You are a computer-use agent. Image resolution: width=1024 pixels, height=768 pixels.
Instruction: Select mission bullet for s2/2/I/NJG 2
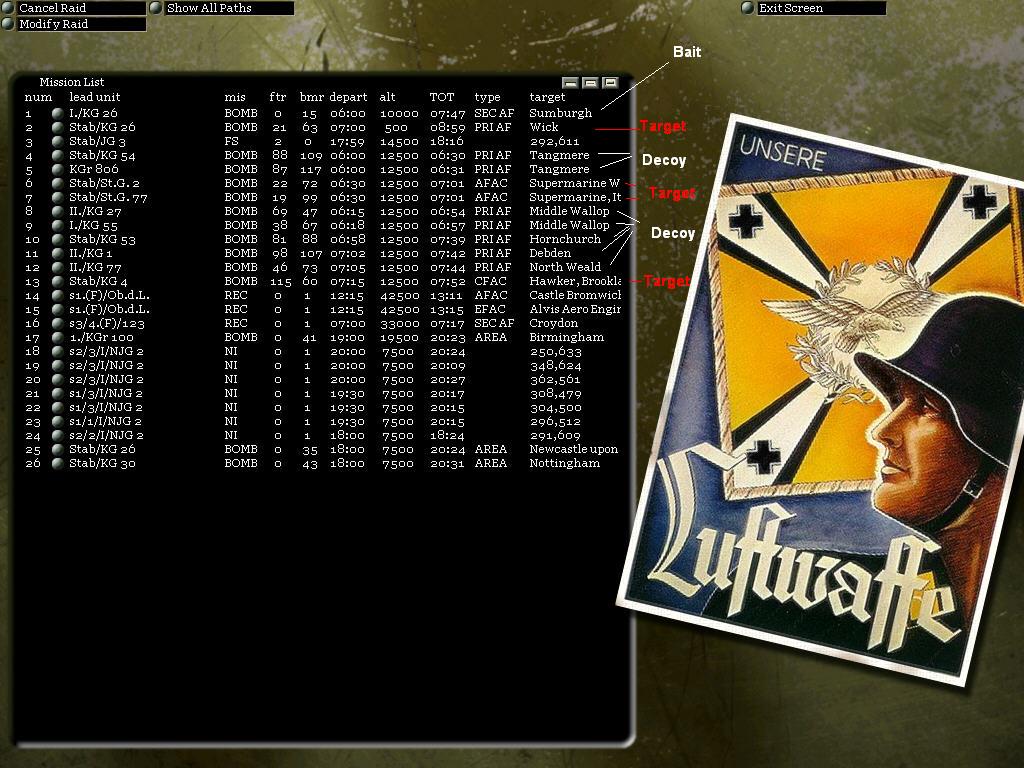(57, 436)
